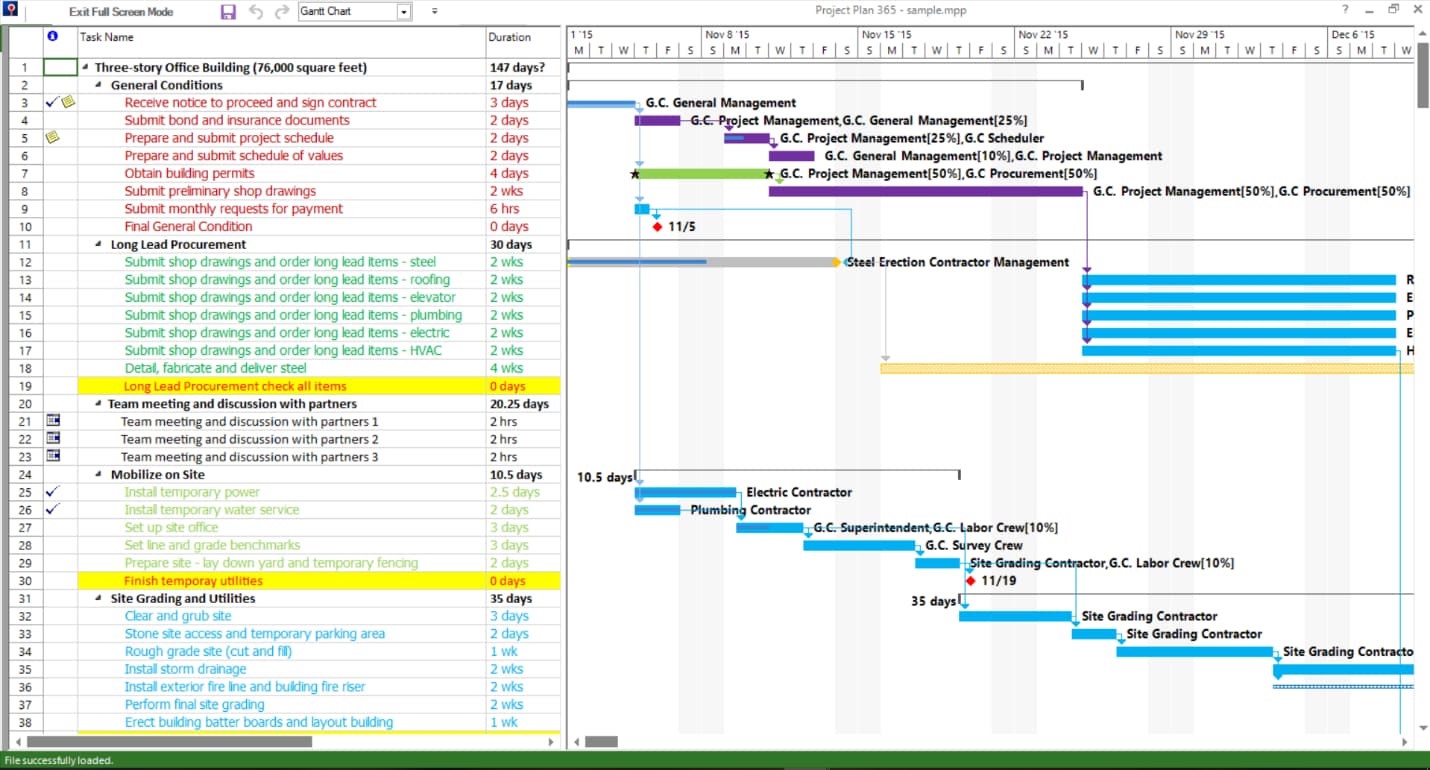
Task: Collapse the Mobilize on Site group
Action: pyautogui.click(x=100, y=475)
